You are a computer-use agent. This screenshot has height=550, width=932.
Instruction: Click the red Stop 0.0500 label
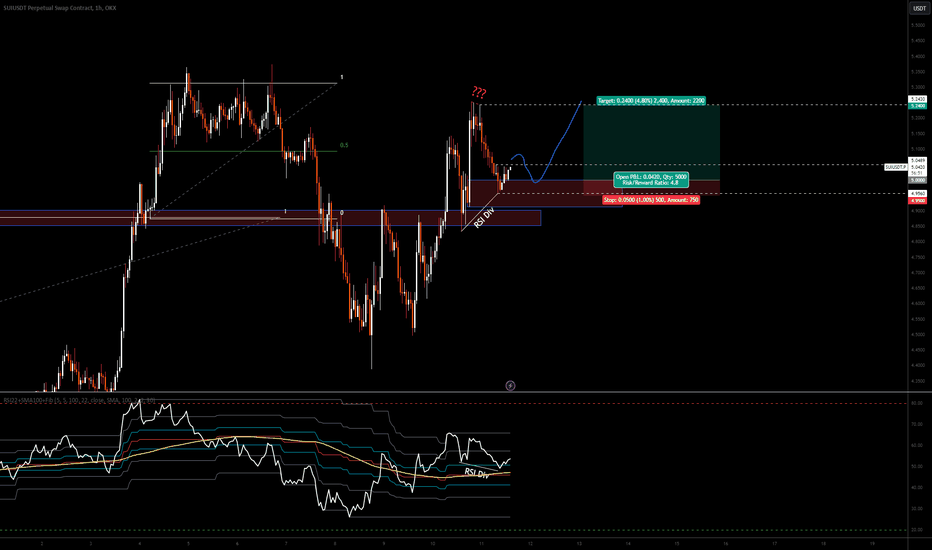(x=651, y=200)
